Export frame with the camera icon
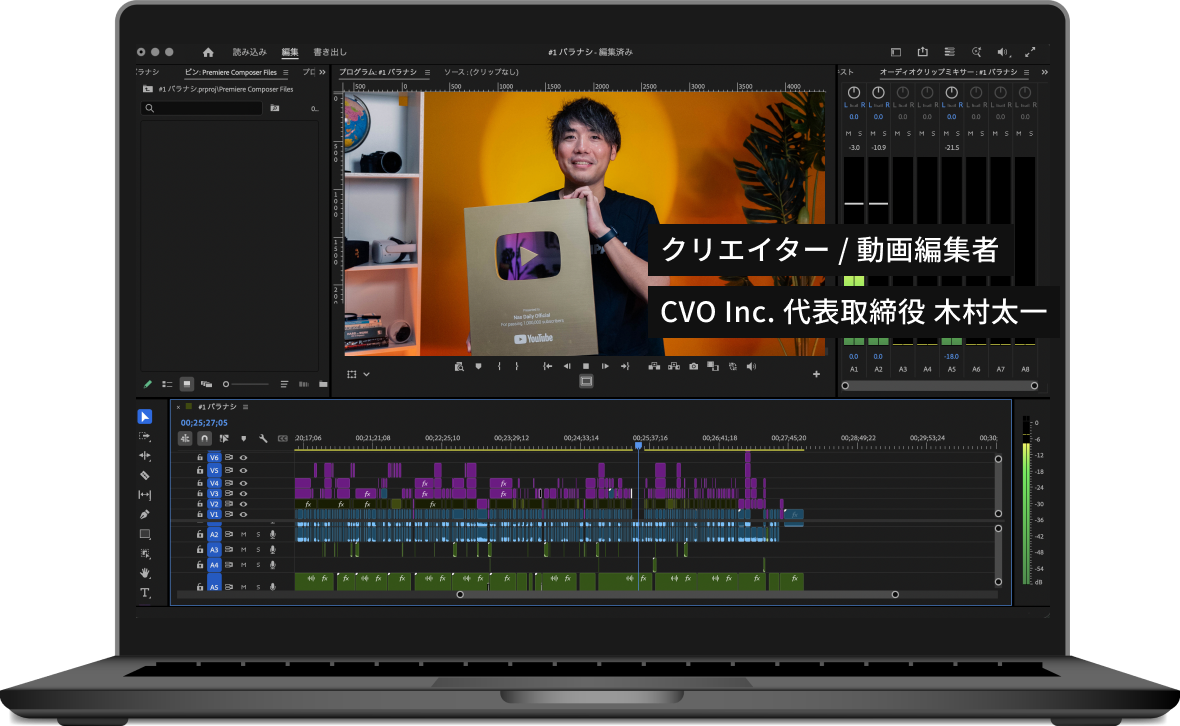Screen dimensions: 1180x726 pos(693,366)
